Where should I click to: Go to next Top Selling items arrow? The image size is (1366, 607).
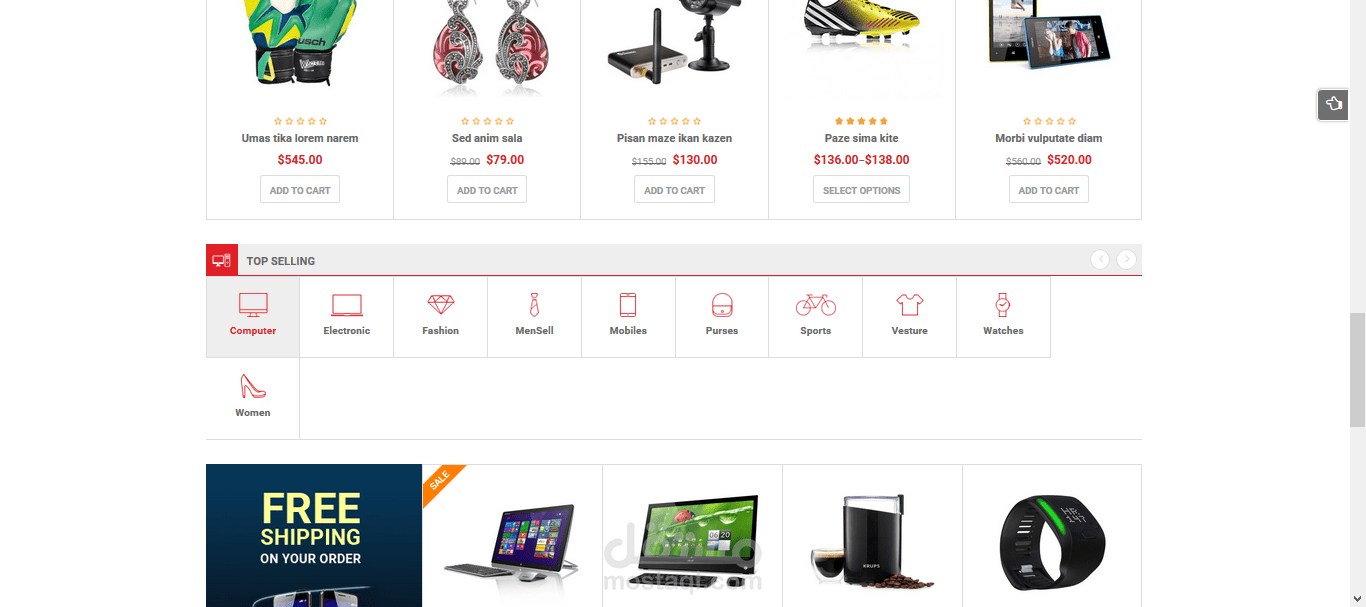[x=1126, y=260]
